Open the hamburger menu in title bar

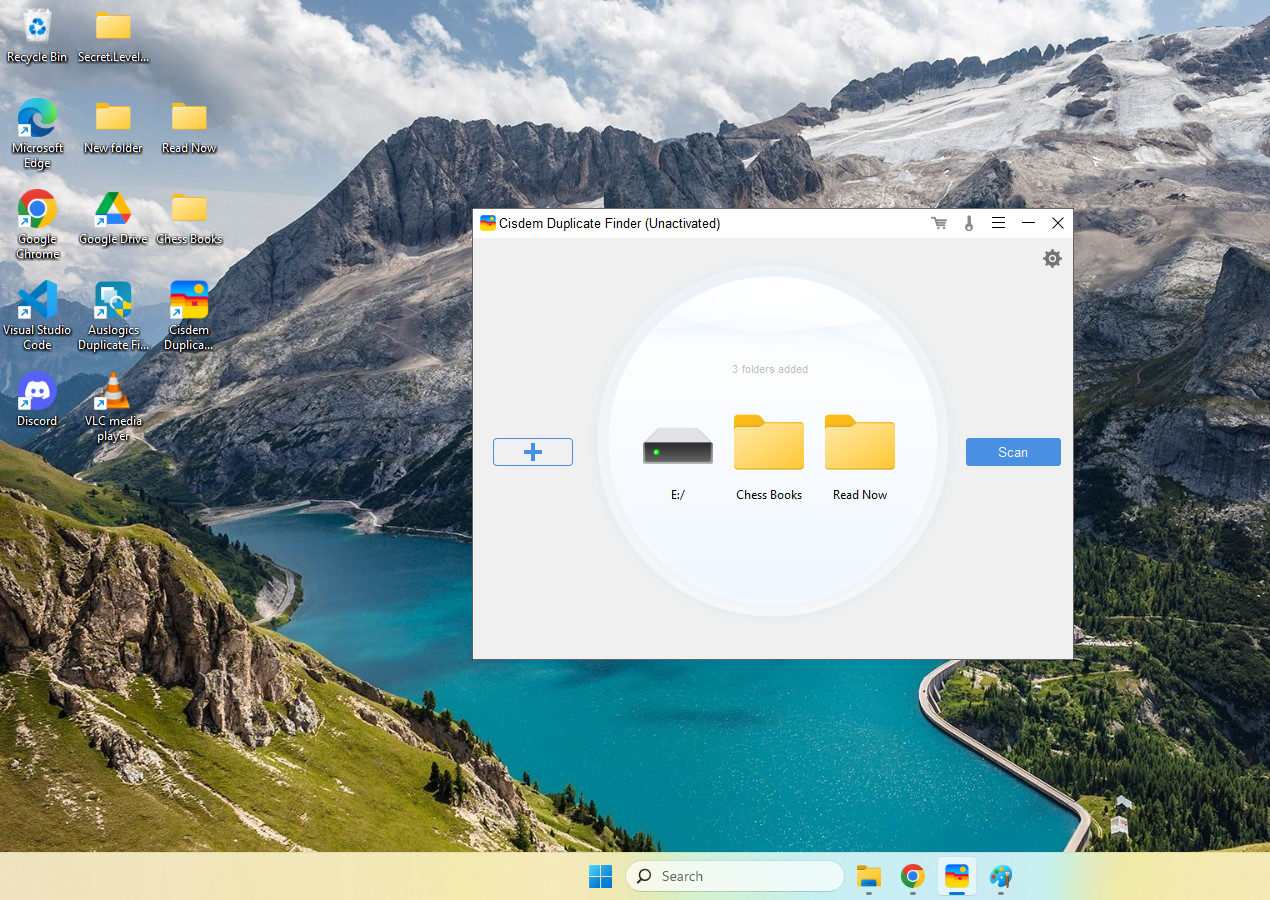(998, 223)
